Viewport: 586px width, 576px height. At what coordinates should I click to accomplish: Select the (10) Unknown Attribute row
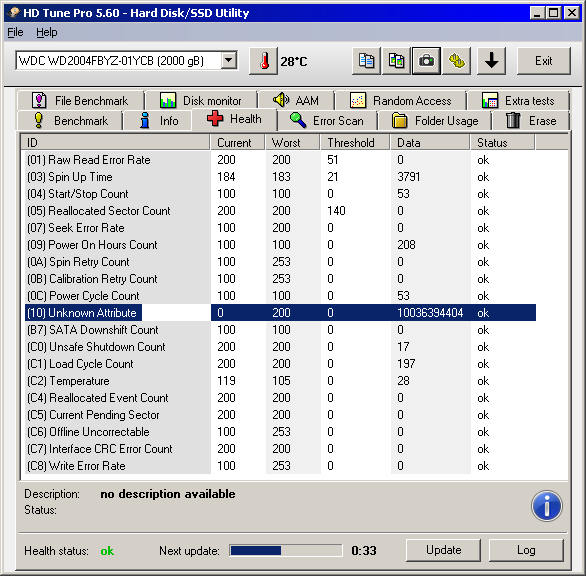[280, 312]
